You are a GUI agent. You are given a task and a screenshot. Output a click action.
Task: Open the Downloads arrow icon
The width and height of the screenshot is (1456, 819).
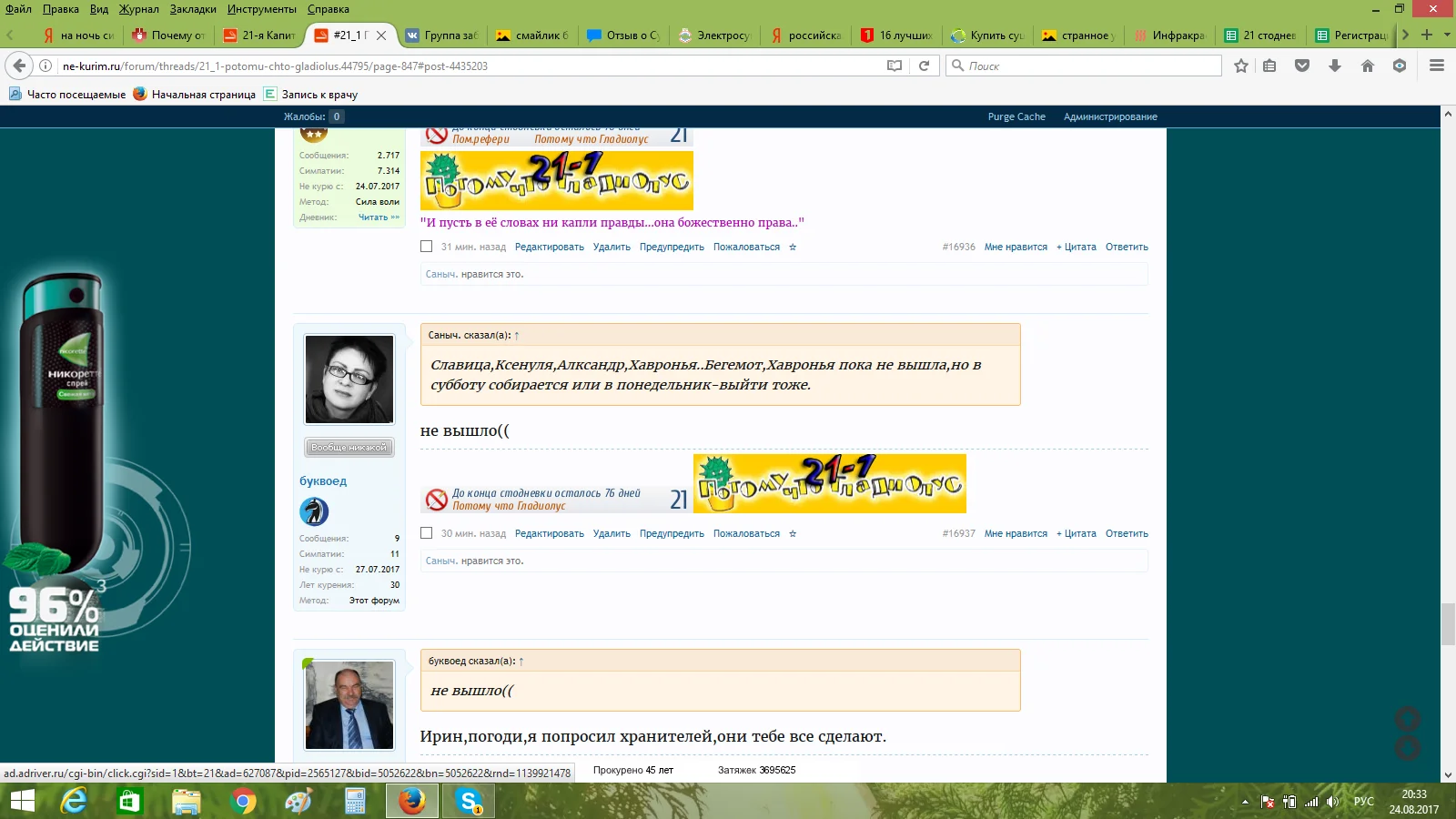(x=1335, y=66)
